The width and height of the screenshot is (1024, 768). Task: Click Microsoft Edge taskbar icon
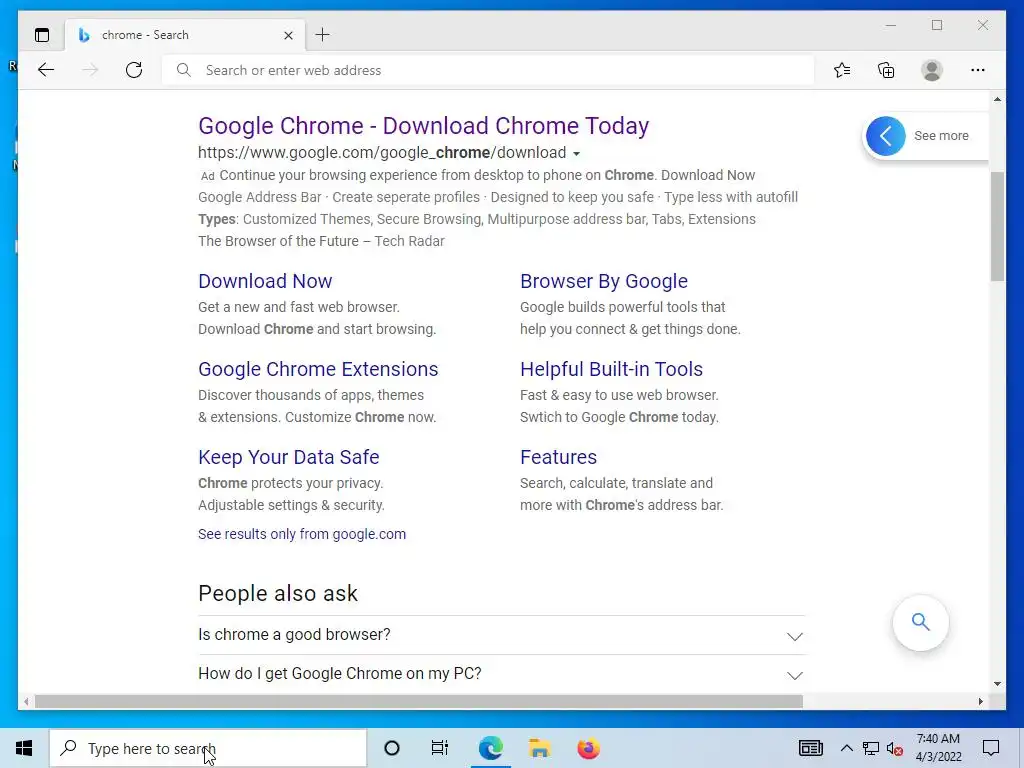pos(490,748)
